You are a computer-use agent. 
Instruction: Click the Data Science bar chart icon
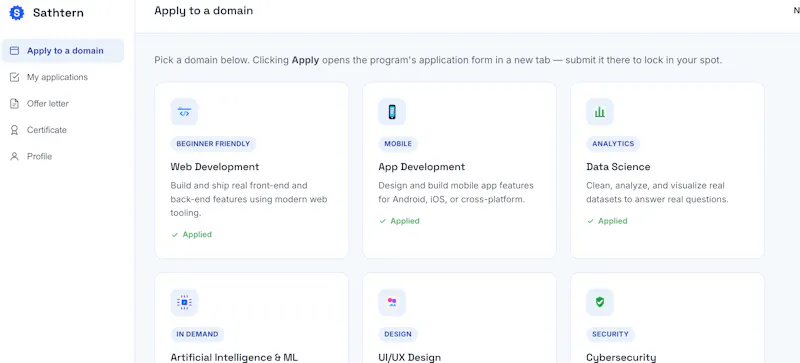[x=600, y=112]
